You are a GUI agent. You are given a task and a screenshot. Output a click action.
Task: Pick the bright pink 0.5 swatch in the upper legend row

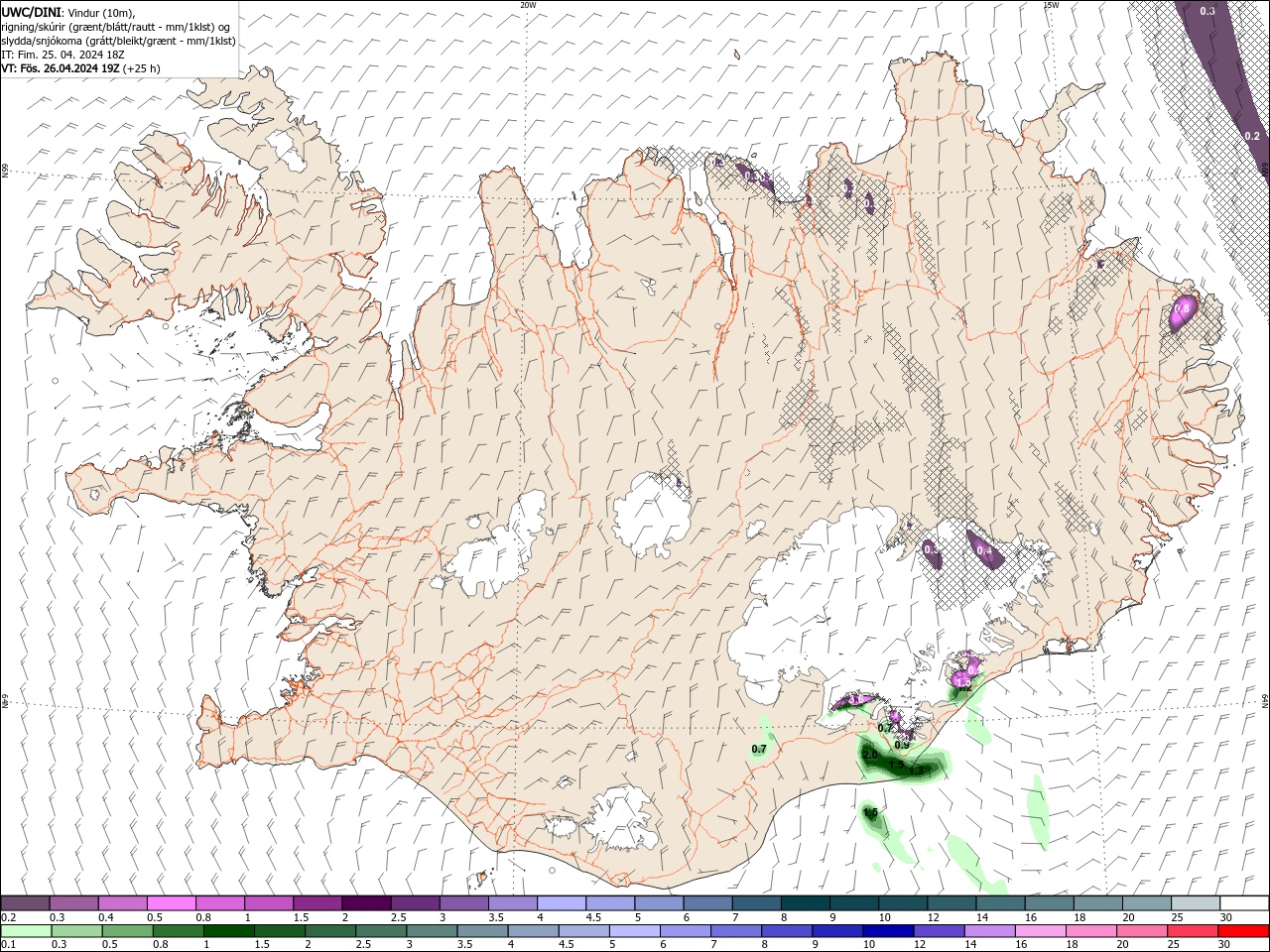coord(172,902)
